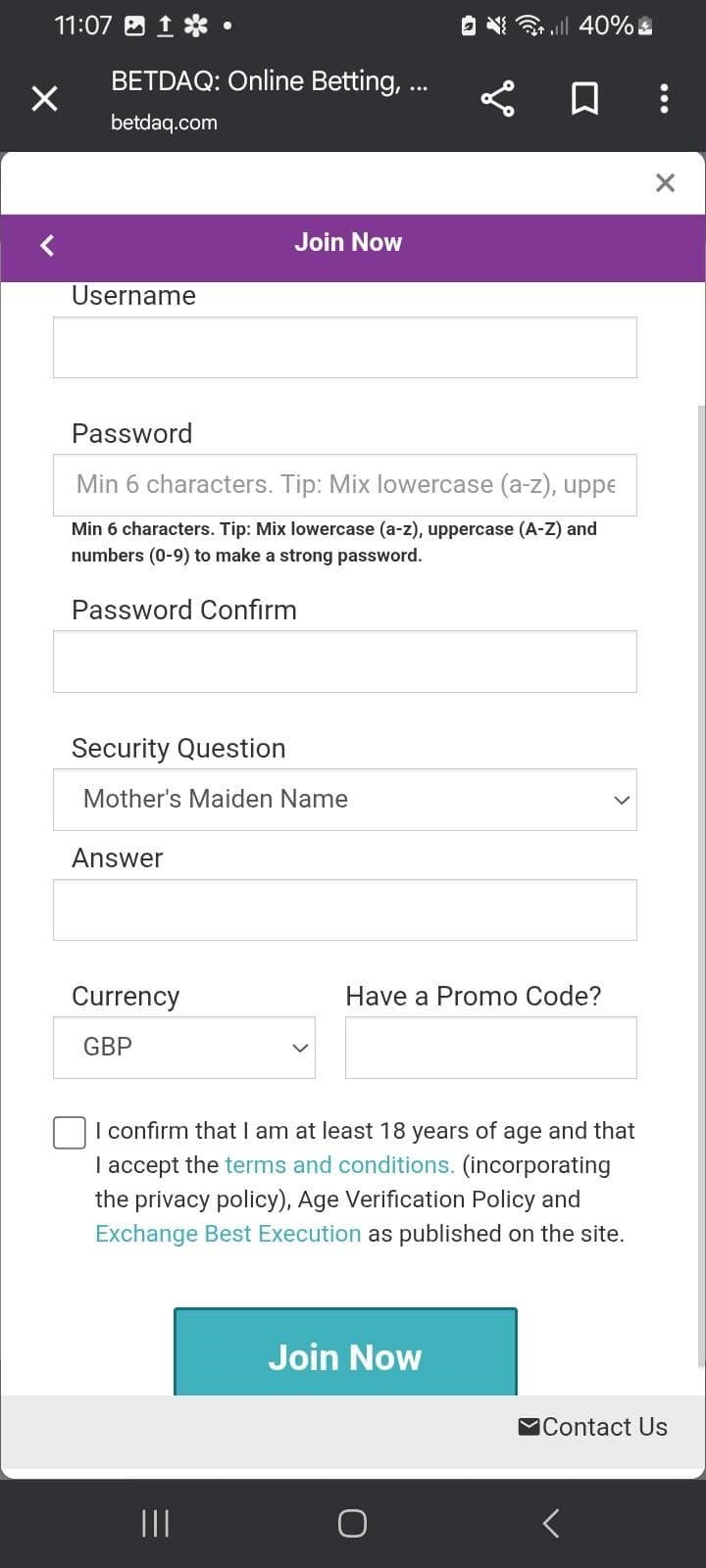Tap the Answer input field
Screen dimensions: 706x1568
click(x=345, y=909)
